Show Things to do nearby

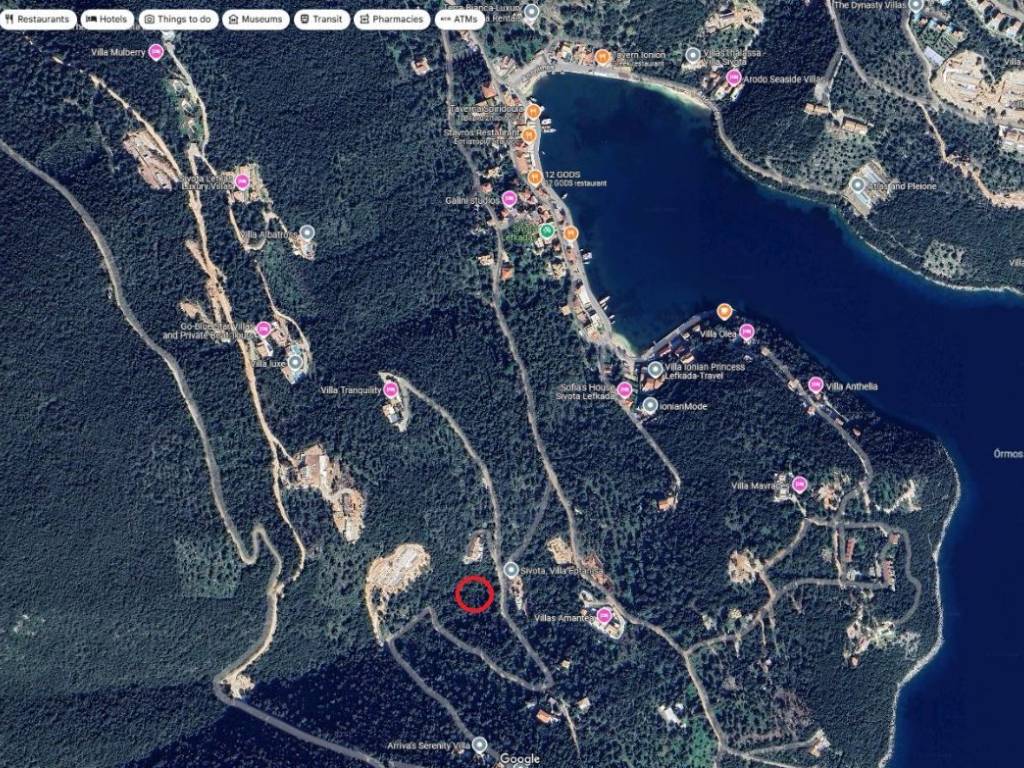pyautogui.click(x=177, y=19)
